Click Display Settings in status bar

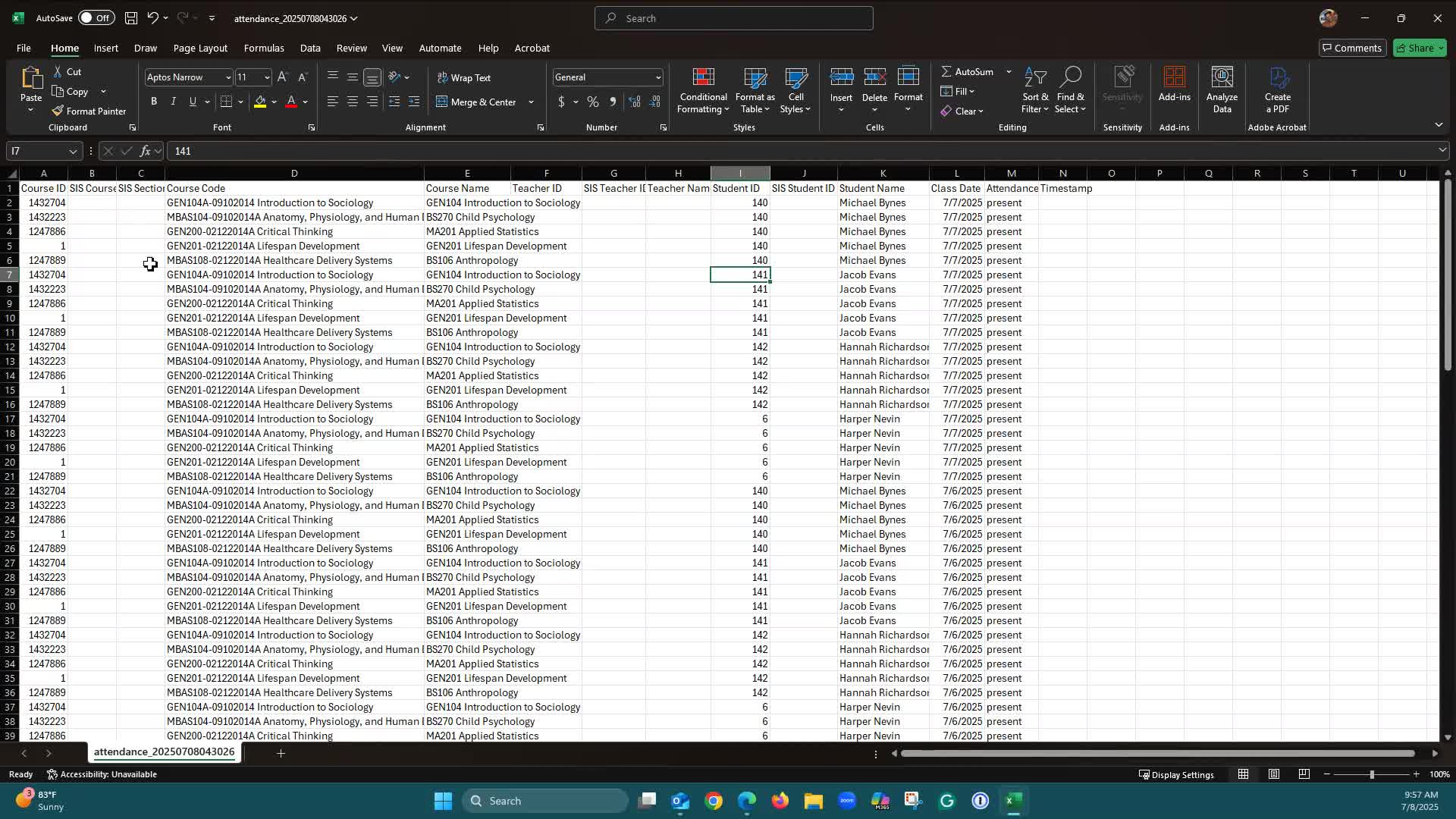(x=1176, y=774)
